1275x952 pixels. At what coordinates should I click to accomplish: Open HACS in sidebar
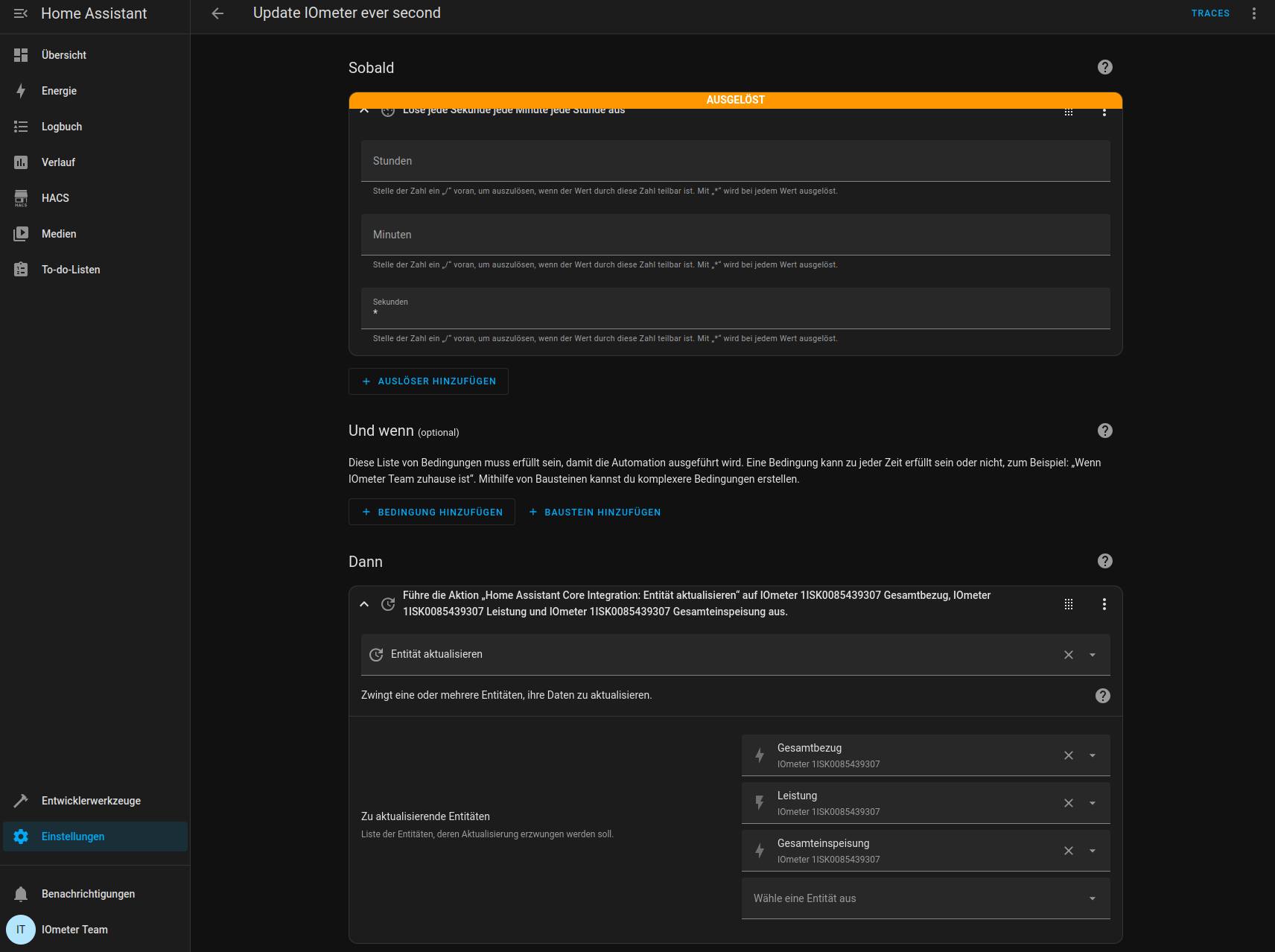tap(95, 198)
